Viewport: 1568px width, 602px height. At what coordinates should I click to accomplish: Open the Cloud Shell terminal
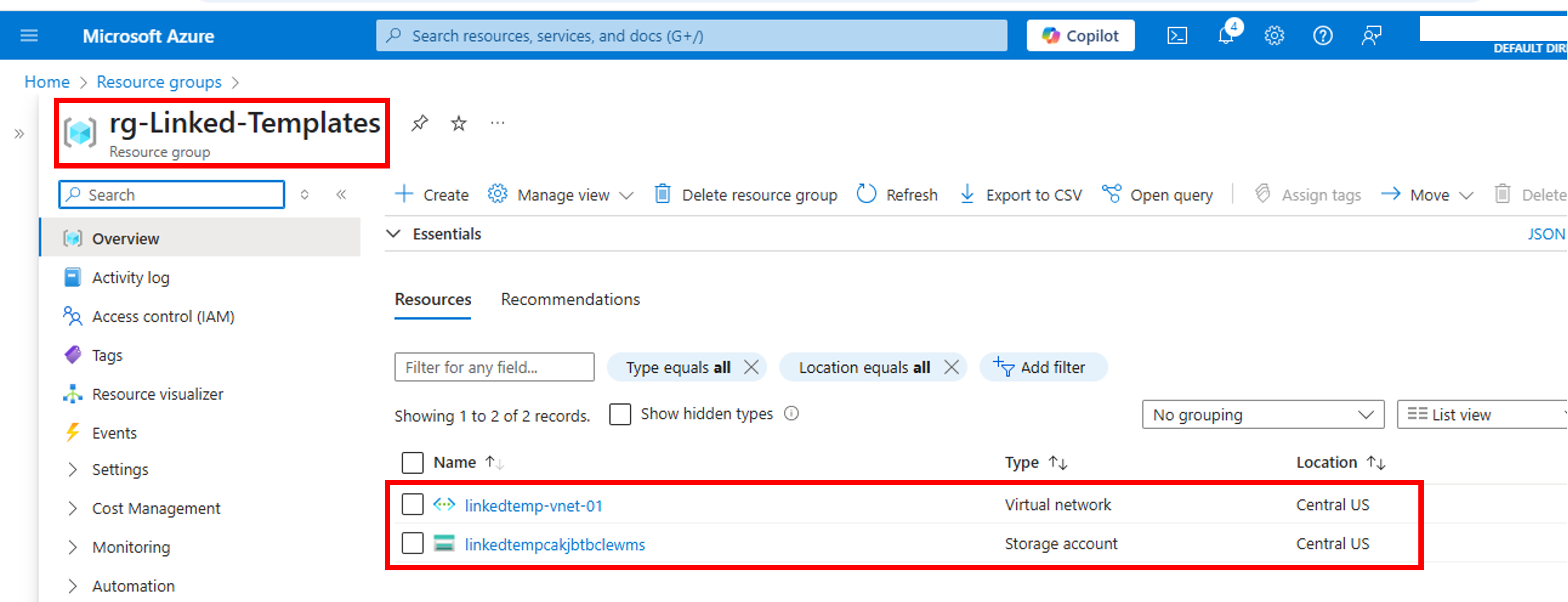(x=1176, y=35)
